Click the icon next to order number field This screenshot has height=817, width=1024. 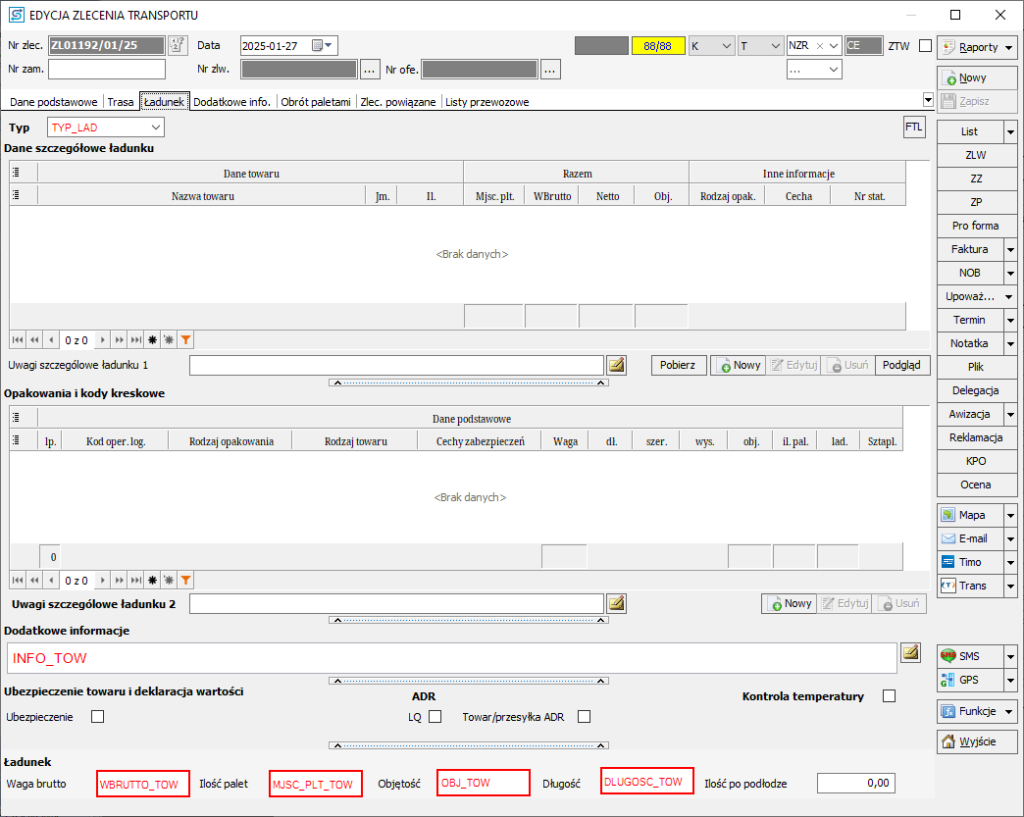tap(177, 45)
